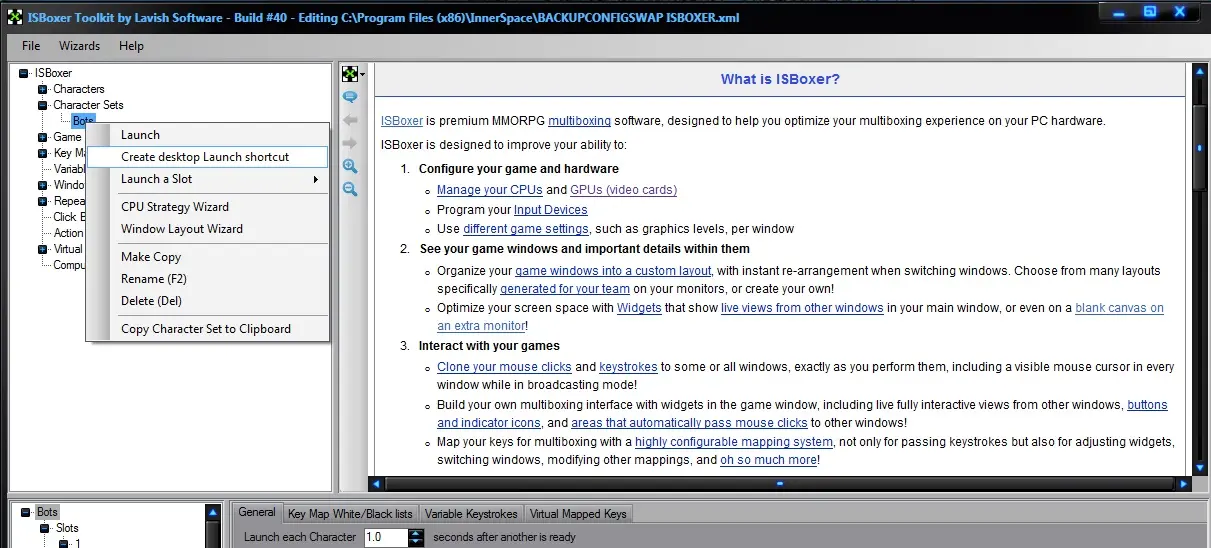Click the zoom in magnifier icon
The width and height of the screenshot is (1211, 548).
pyautogui.click(x=350, y=166)
